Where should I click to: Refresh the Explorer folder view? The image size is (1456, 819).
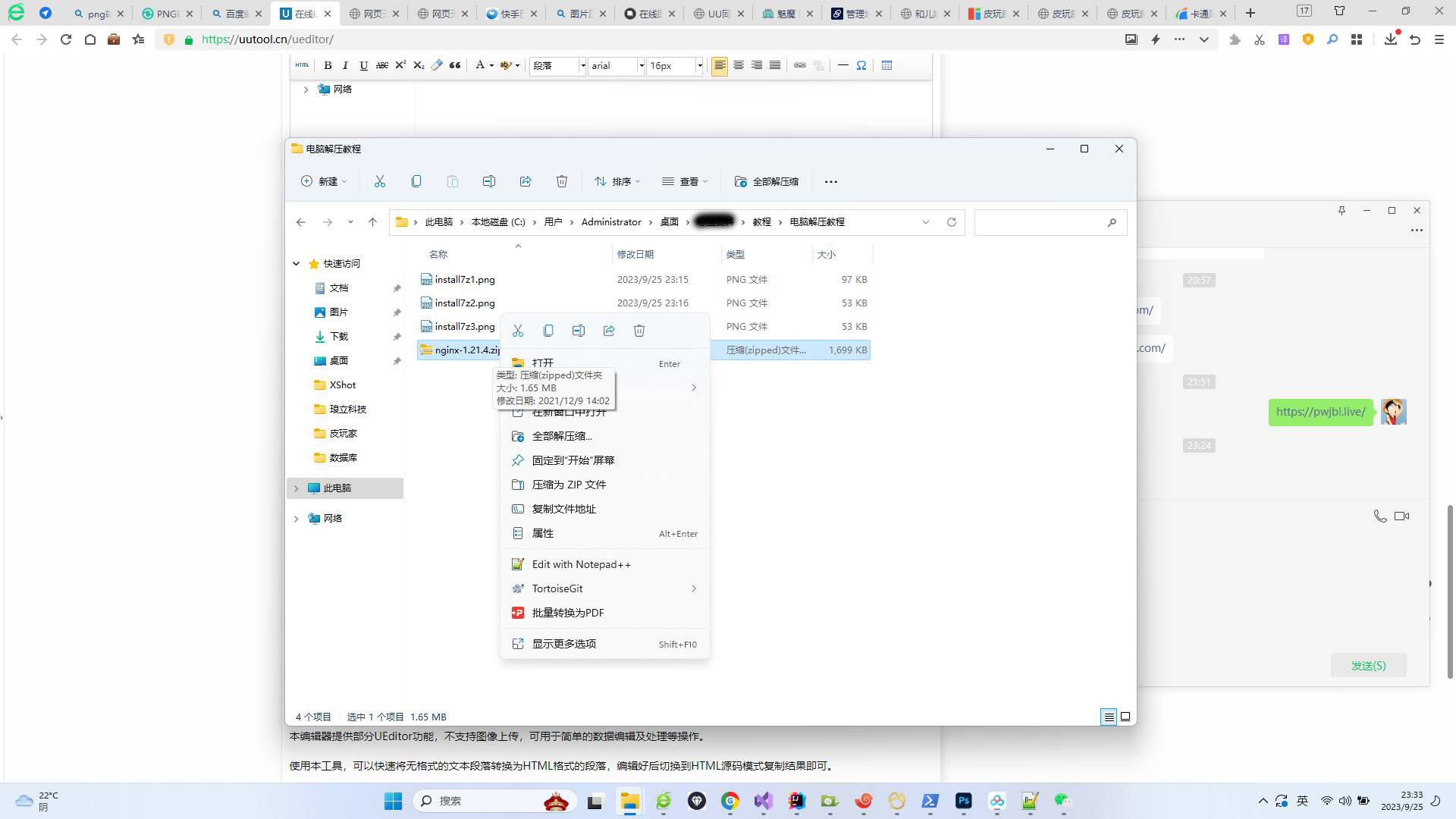[952, 222]
